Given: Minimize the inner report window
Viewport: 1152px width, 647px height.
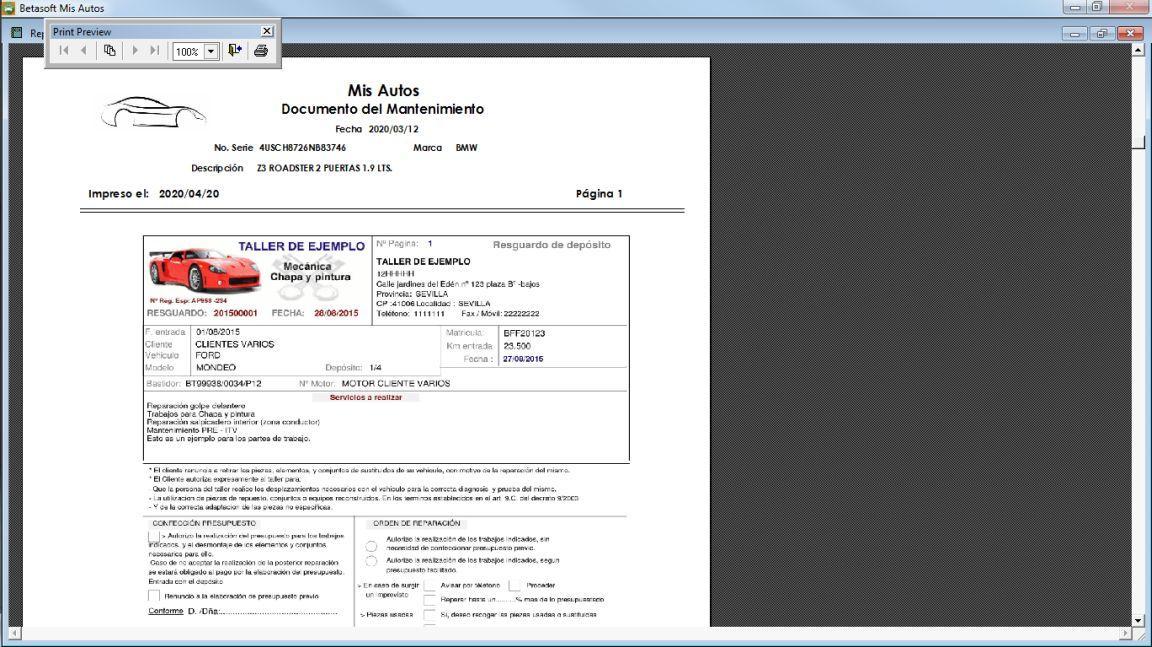Looking at the screenshot, I should click(x=1073, y=33).
